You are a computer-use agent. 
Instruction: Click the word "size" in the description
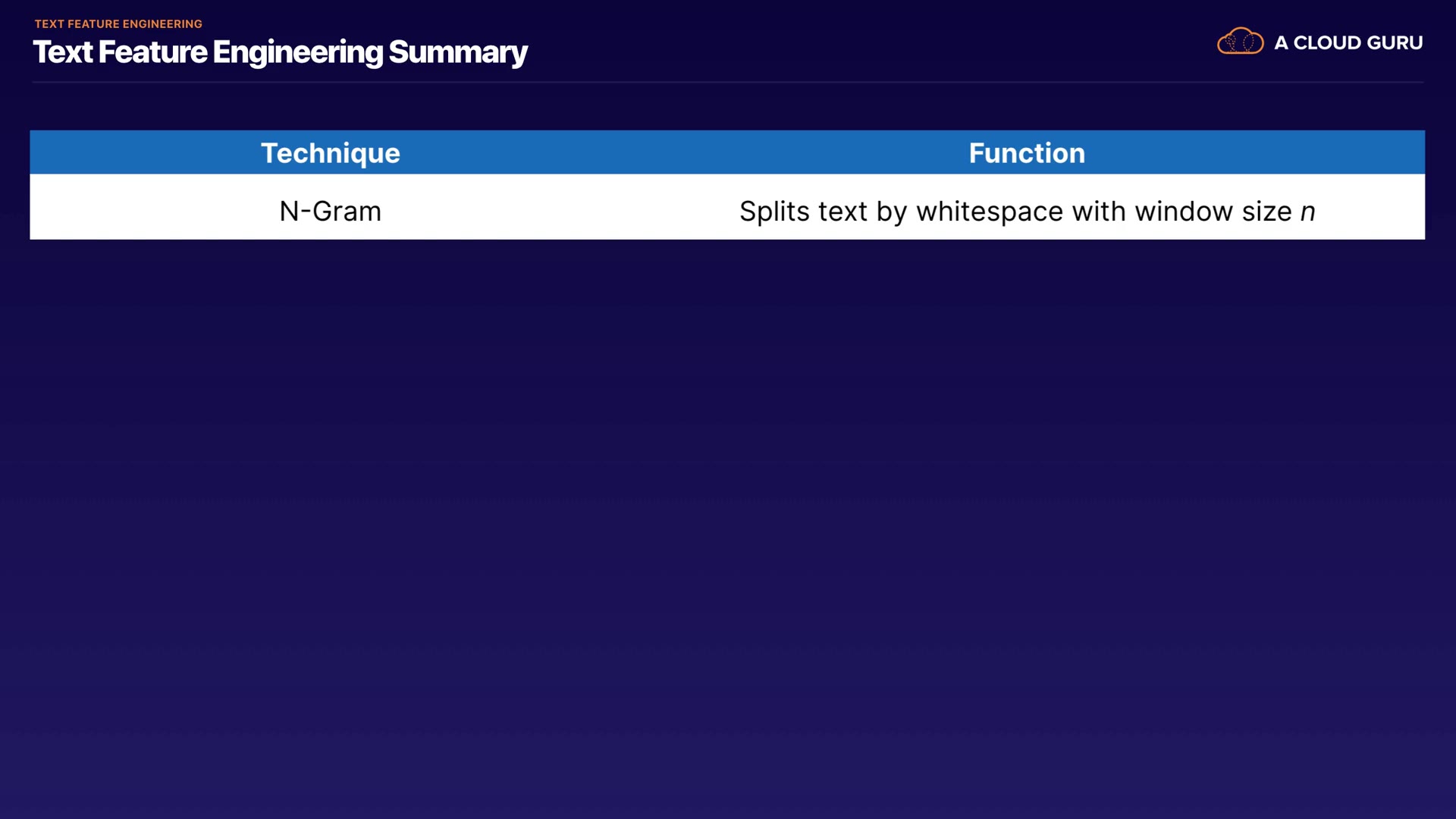[1266, 212]
